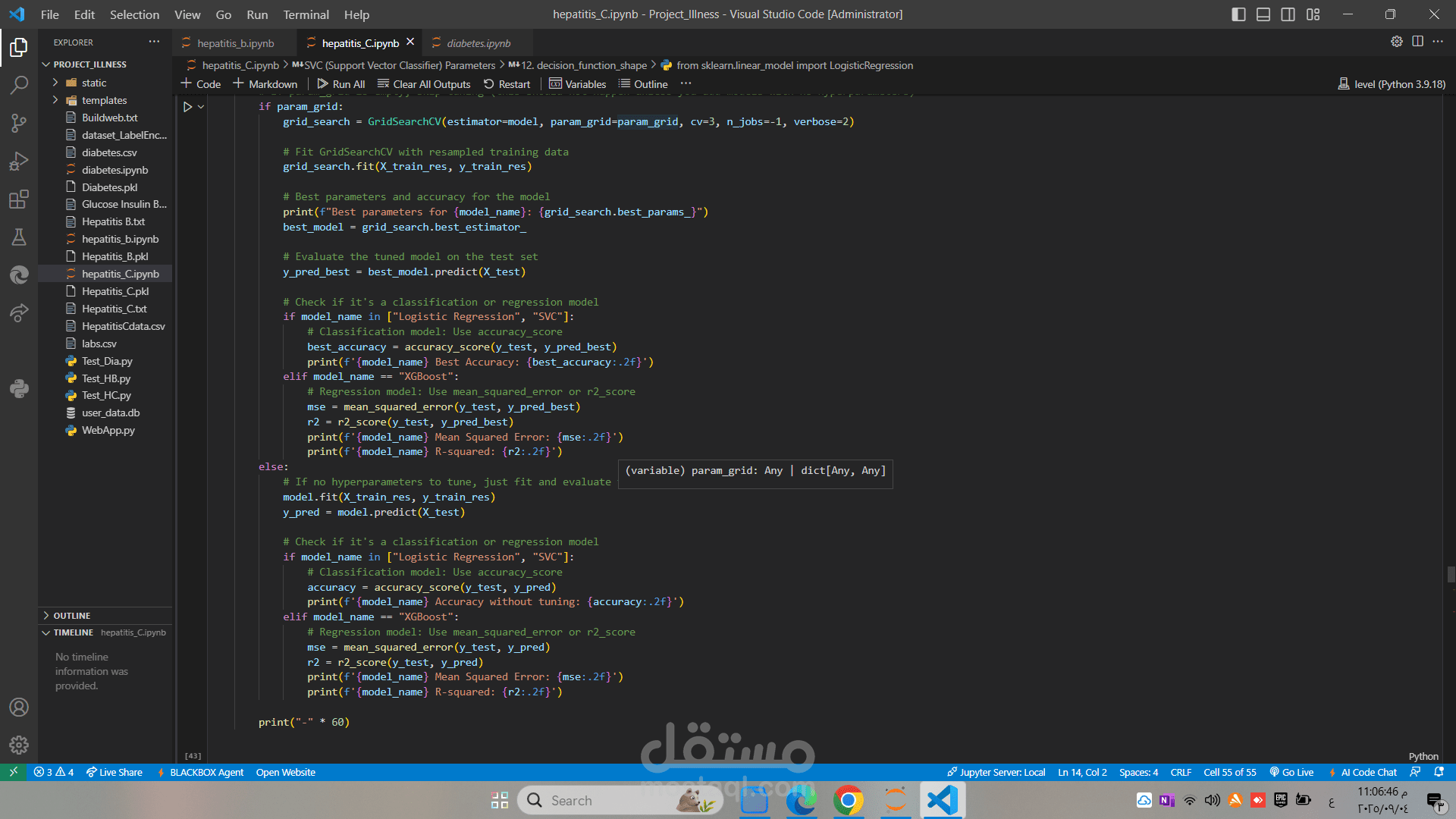Screen dimensions: 1456x819
Task: Open Python extension sidebar icon
Action: [19, 389]
